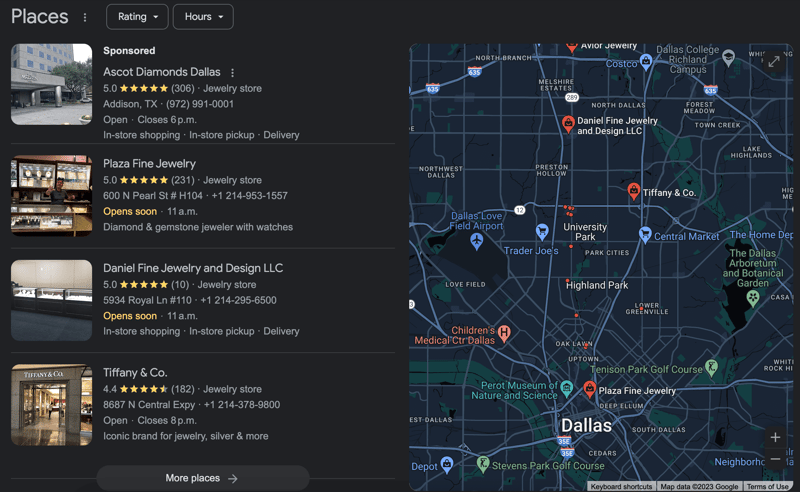Open map Keyboard shortcuts
The height and width of the screenshot is (492, 800).
tap(620, 487)
